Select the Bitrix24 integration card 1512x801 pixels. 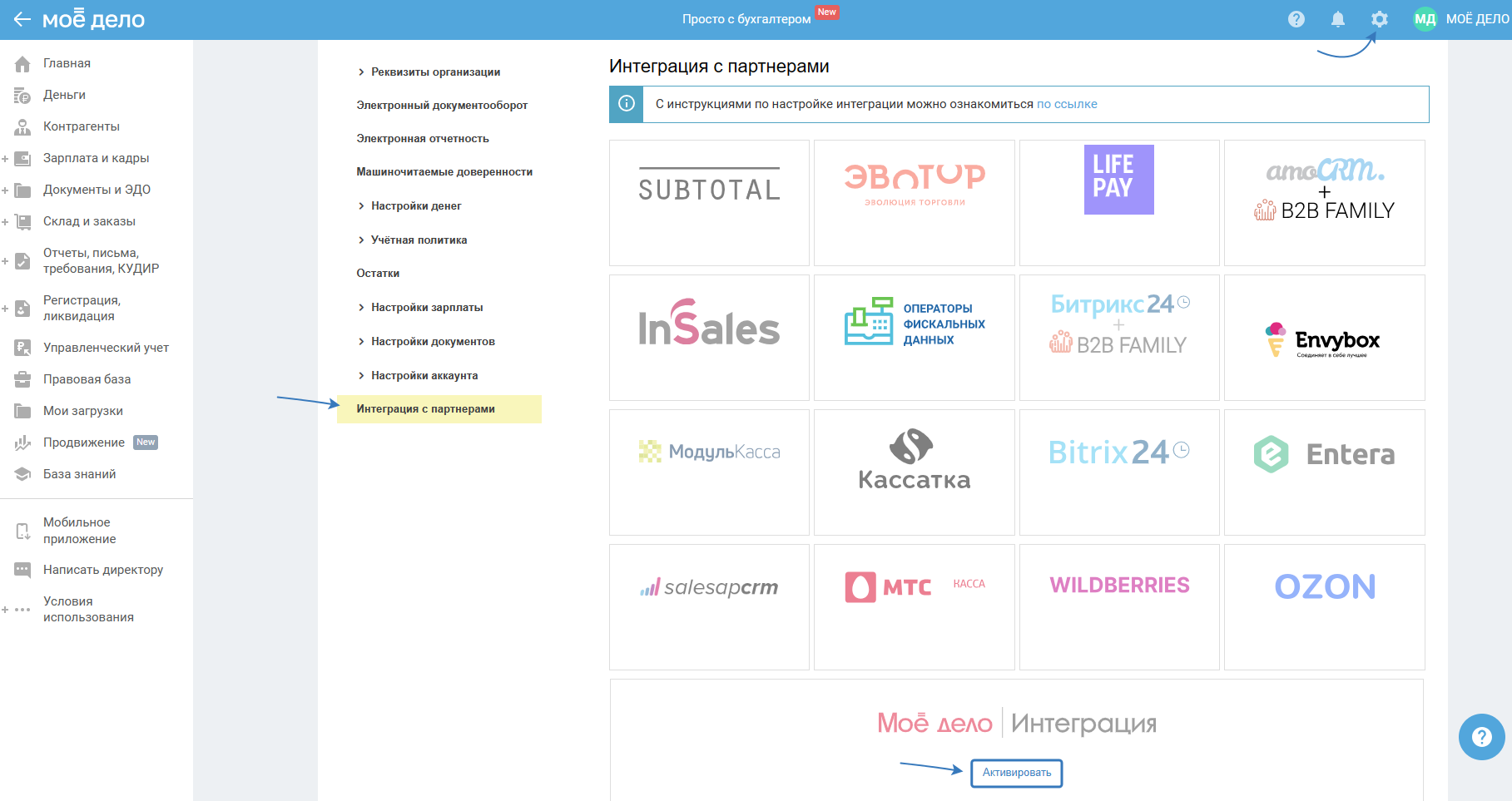tap(1119, 472)
